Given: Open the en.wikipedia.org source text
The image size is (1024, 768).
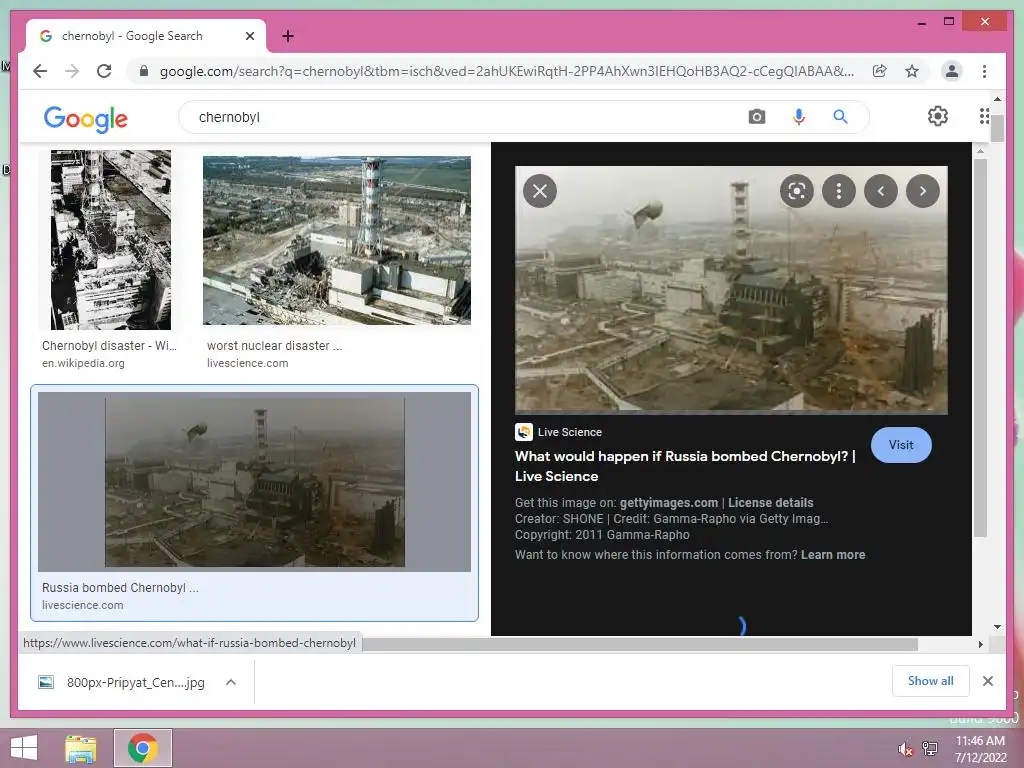Looking at the screenshot, I should 83,363.
